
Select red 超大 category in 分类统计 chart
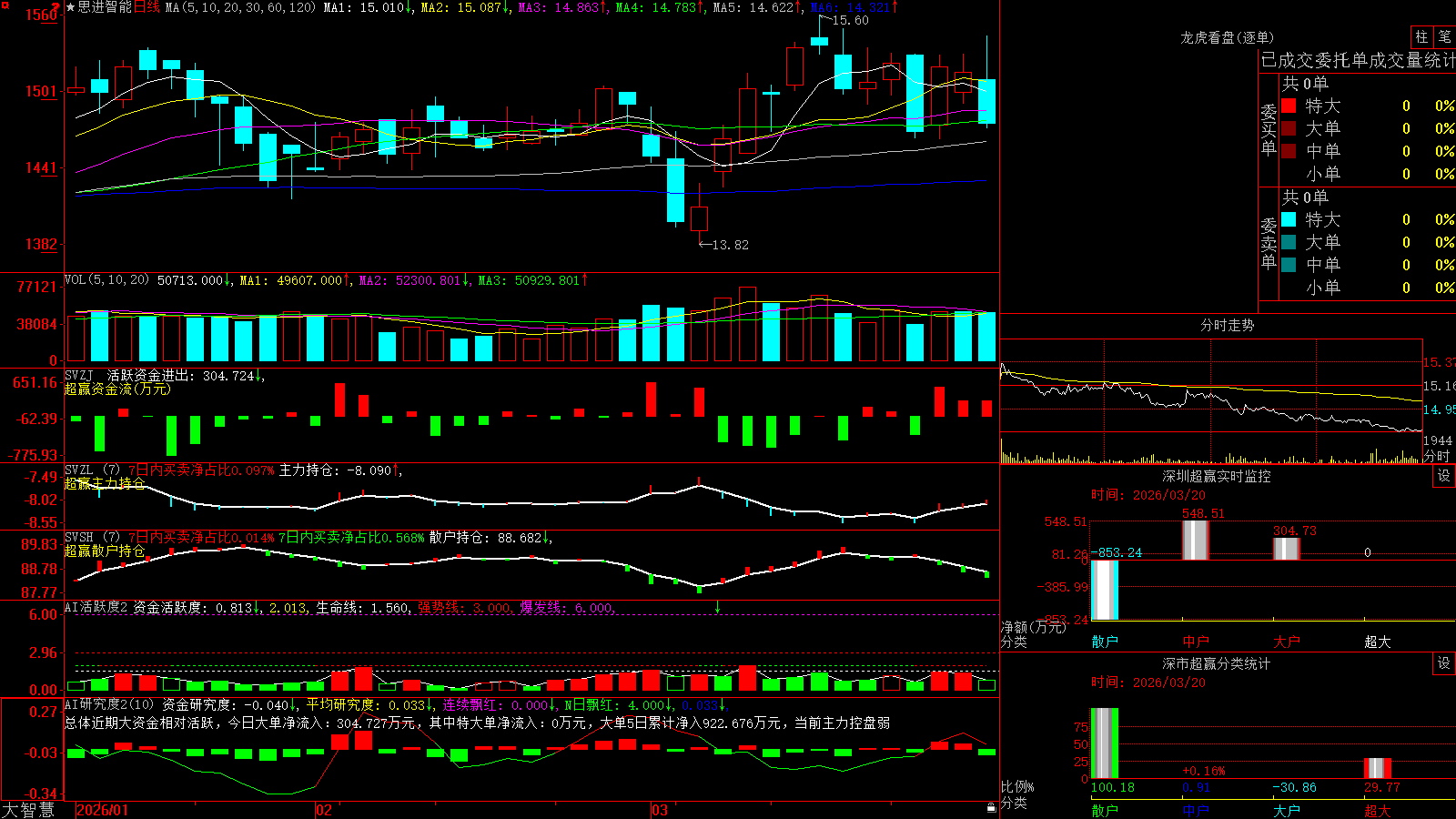click(1378, 810)
